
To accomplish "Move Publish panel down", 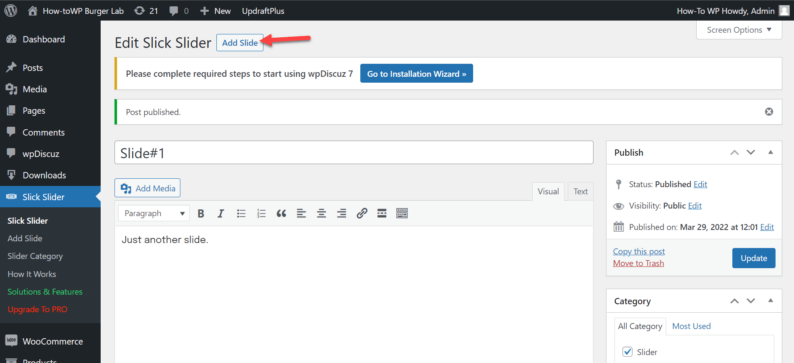I will coord(751,152).
